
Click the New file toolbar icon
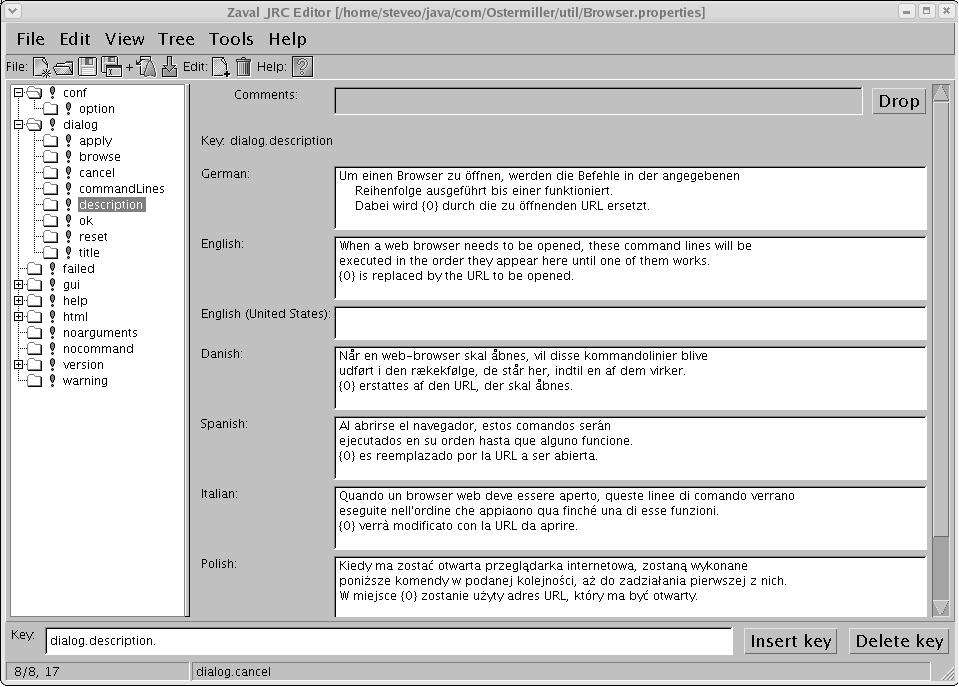[42, 67]
